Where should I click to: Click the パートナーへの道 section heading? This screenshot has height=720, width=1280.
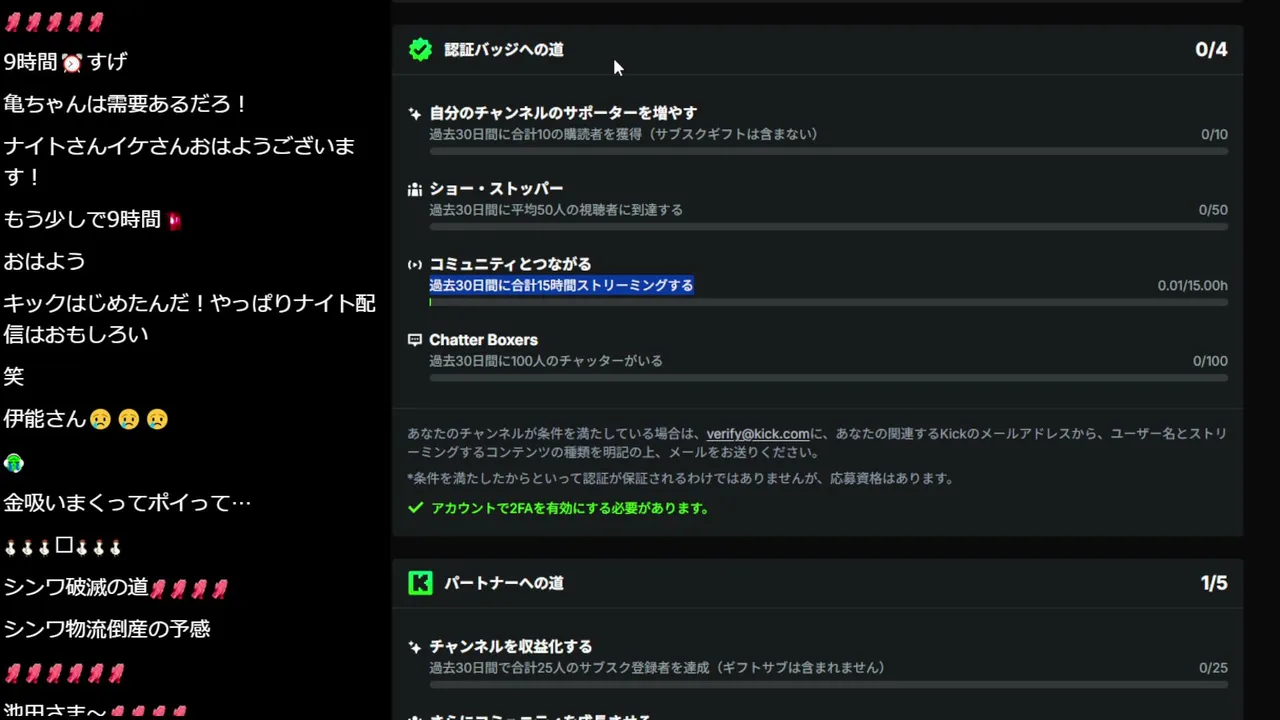tap(504, 583)
